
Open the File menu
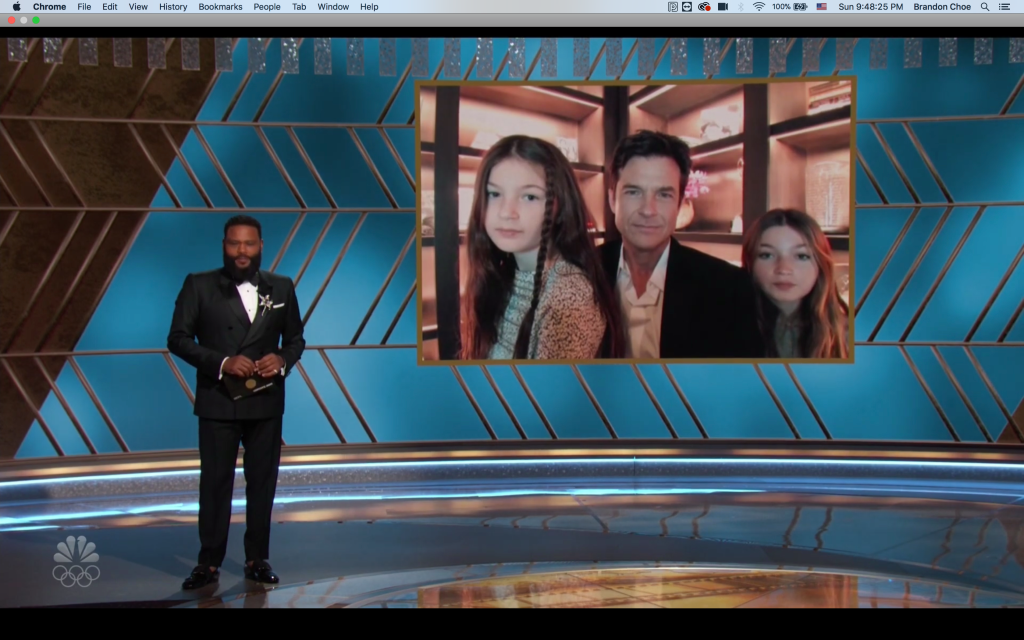(x=84, y=7)
